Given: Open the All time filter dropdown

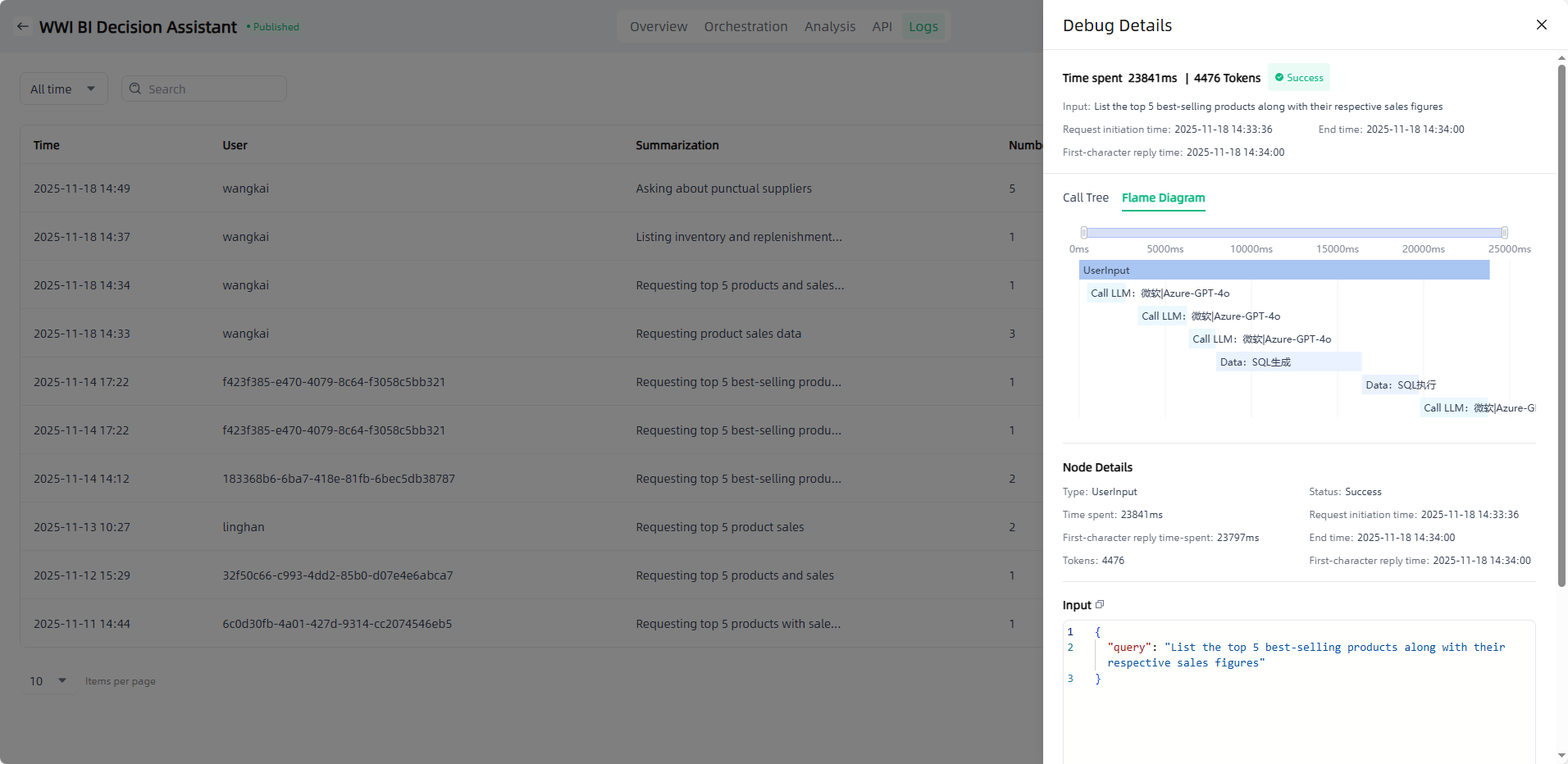Looking at the screenshot, I should [63, 89].
